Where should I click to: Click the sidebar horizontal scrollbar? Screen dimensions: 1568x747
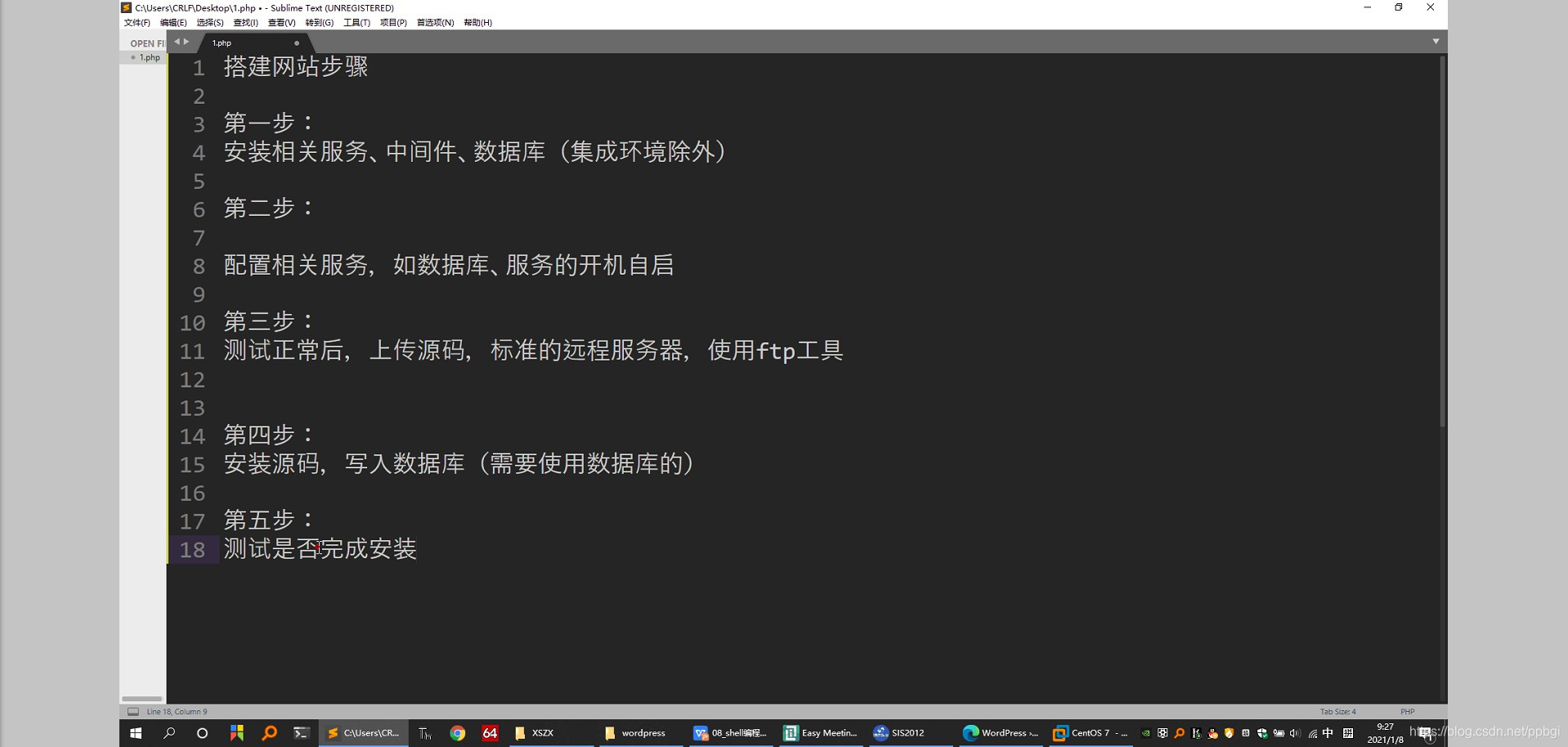coord(142,699)
